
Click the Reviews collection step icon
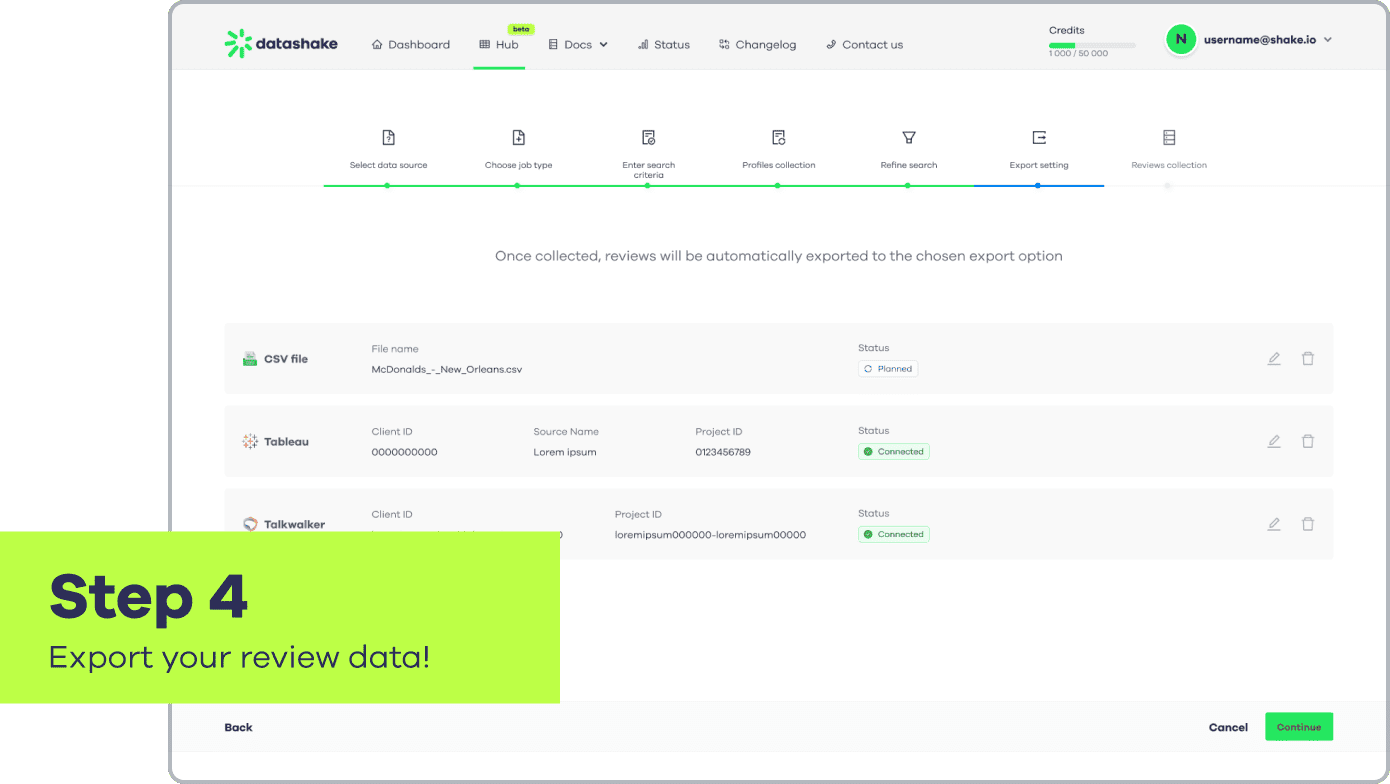coord(1167,137)
